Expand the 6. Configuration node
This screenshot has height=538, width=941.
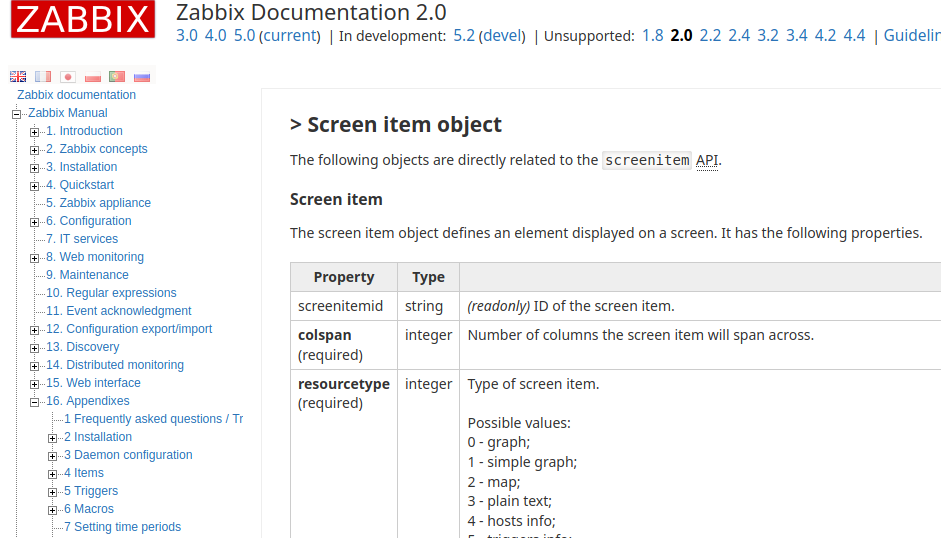tap(35, 222)
